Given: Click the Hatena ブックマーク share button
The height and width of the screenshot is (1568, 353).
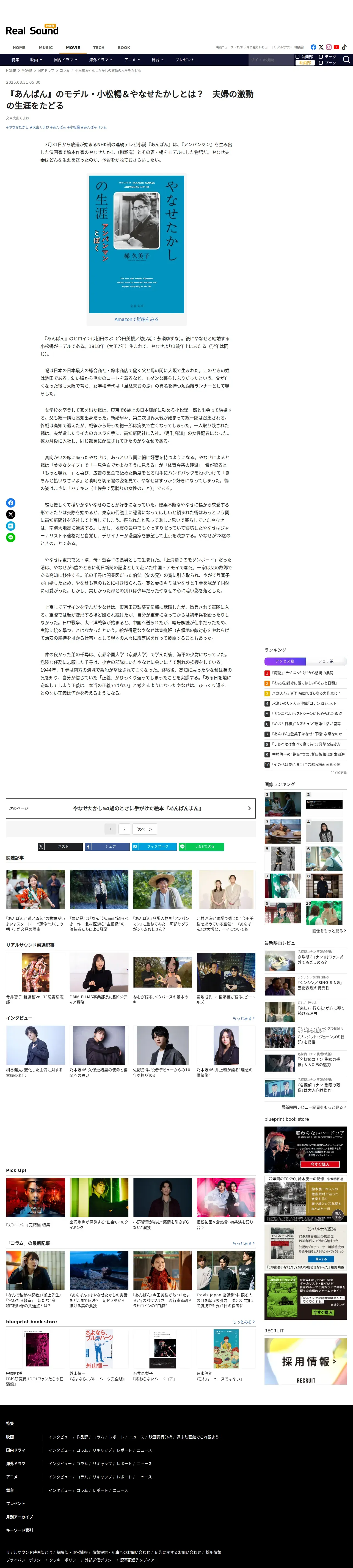Looking at the screenshot, I should [x=154, y=847].
